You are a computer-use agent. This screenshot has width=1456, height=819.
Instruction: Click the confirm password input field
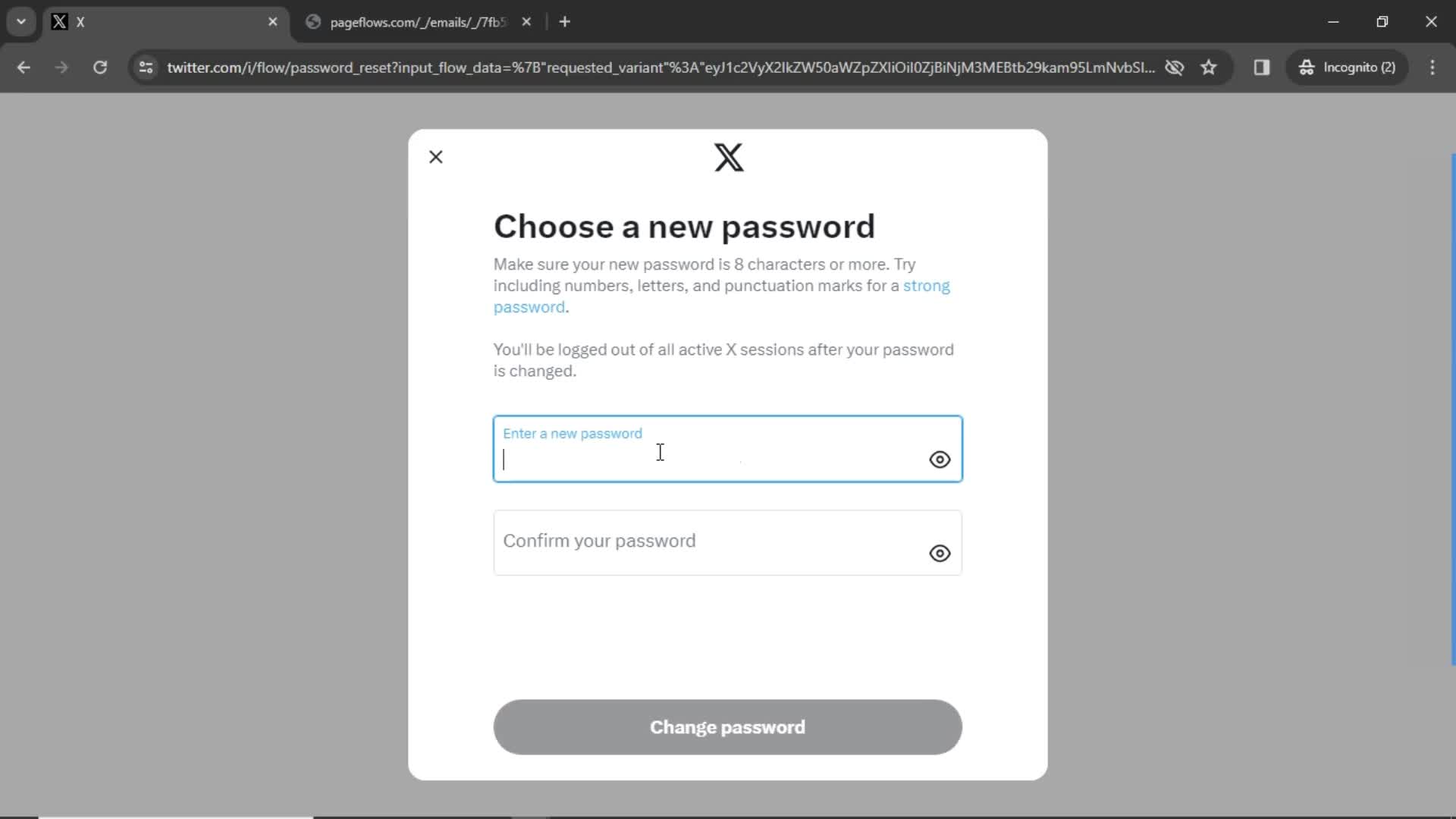point(728,540)
